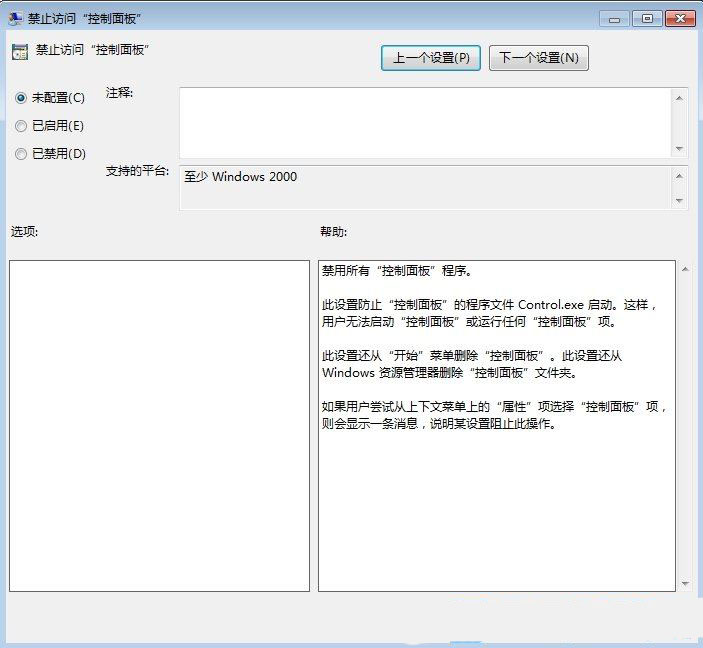Go to 上一个设置(P) previous setting

pyautogui.click(x=431, y=58)
